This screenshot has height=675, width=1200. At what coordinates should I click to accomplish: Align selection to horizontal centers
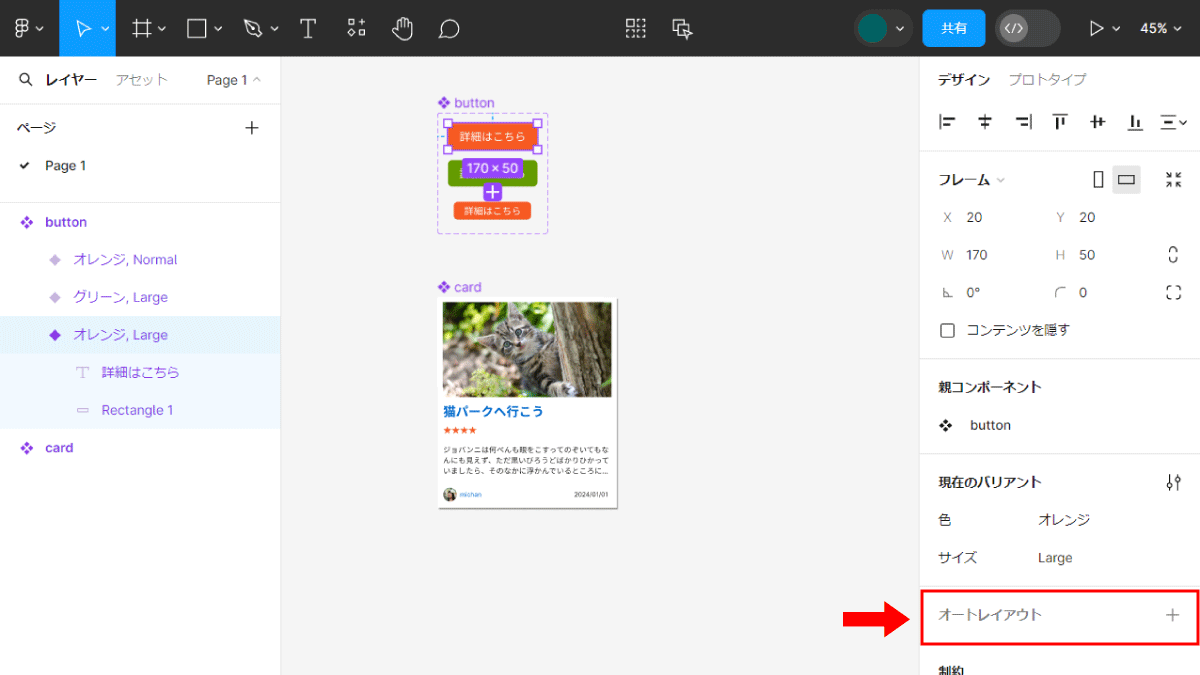[985, 122]
